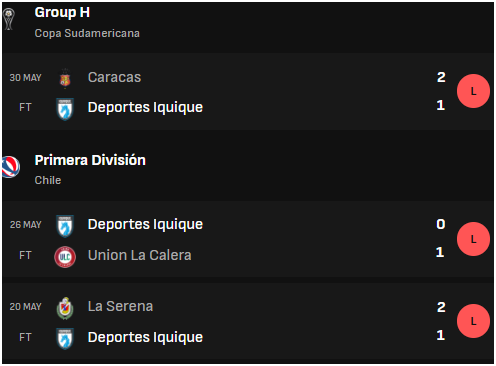Open the Union La Calera team name
This screenshot has height=366, width=496.
(140, 255)
